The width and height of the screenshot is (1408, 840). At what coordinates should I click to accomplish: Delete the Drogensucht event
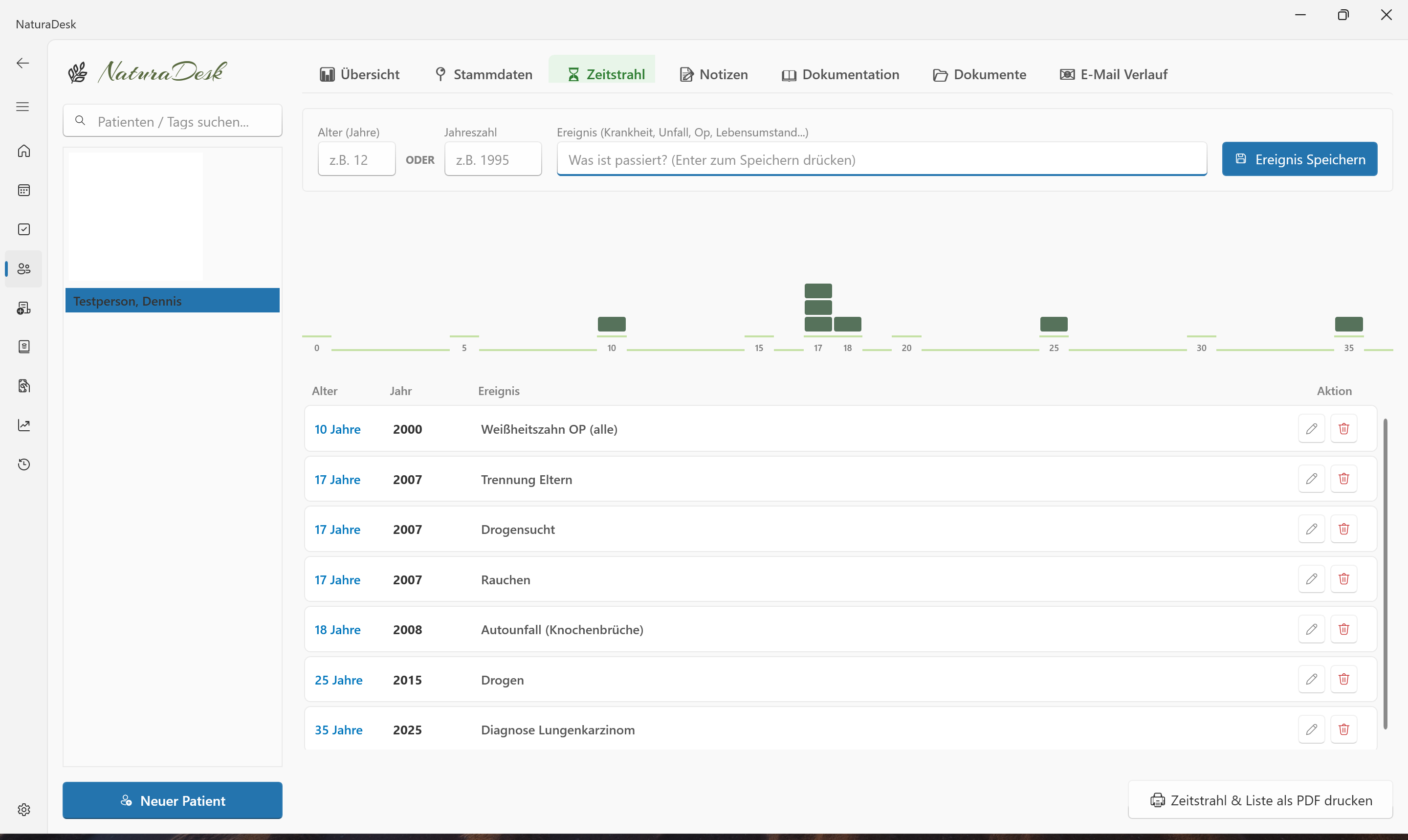click(1343, 529)
